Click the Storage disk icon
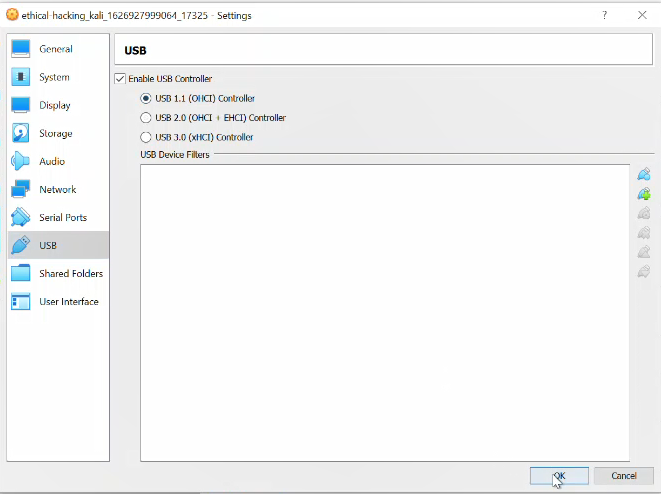This screenshot has width=661, height=494. (20, 133)
